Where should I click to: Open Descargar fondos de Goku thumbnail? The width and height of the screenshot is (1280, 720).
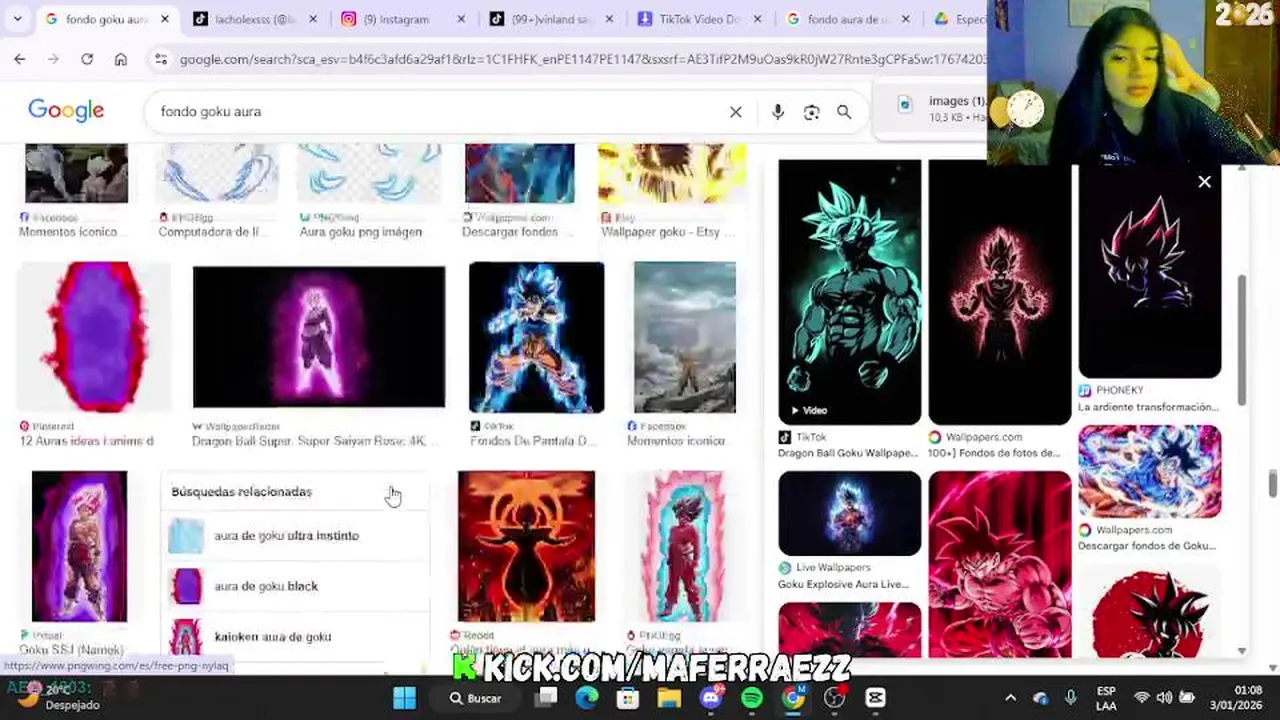click(1150, 472)
